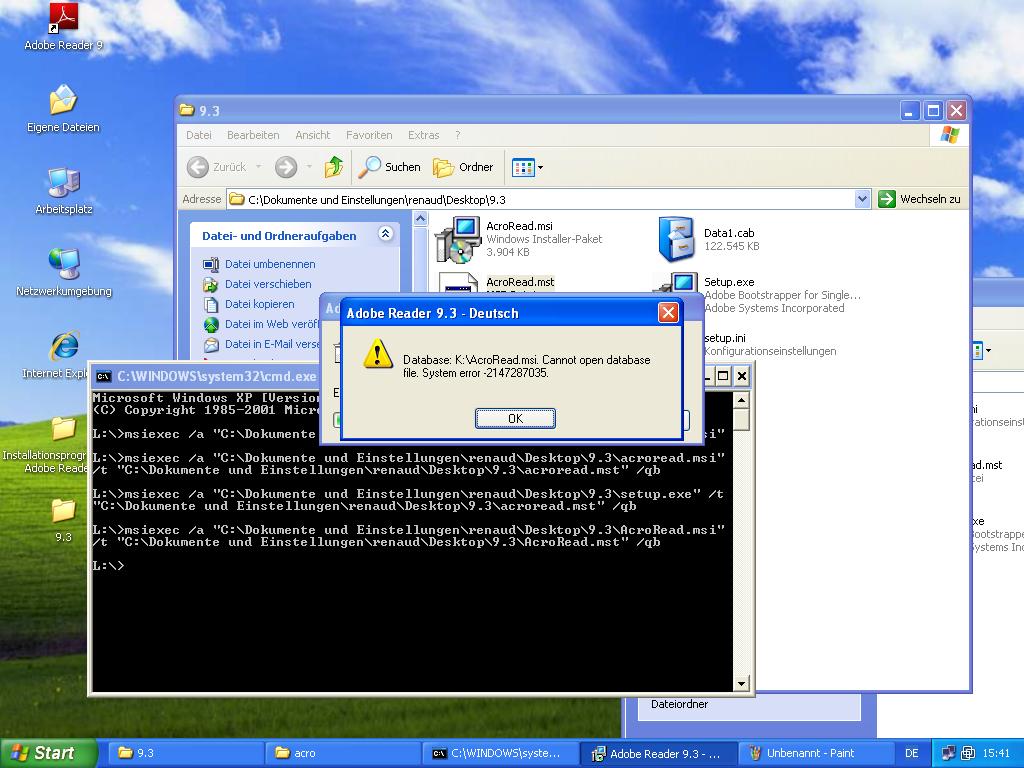
Task: Open the forward history dropdown arrow
Action: coord(309,167)
